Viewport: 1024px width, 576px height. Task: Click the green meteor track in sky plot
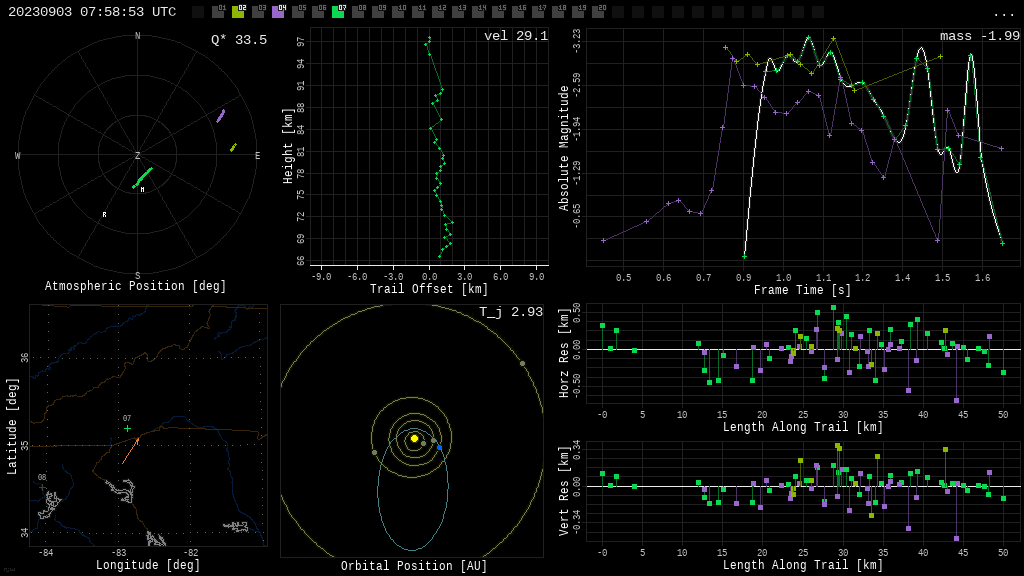point(142,178)
